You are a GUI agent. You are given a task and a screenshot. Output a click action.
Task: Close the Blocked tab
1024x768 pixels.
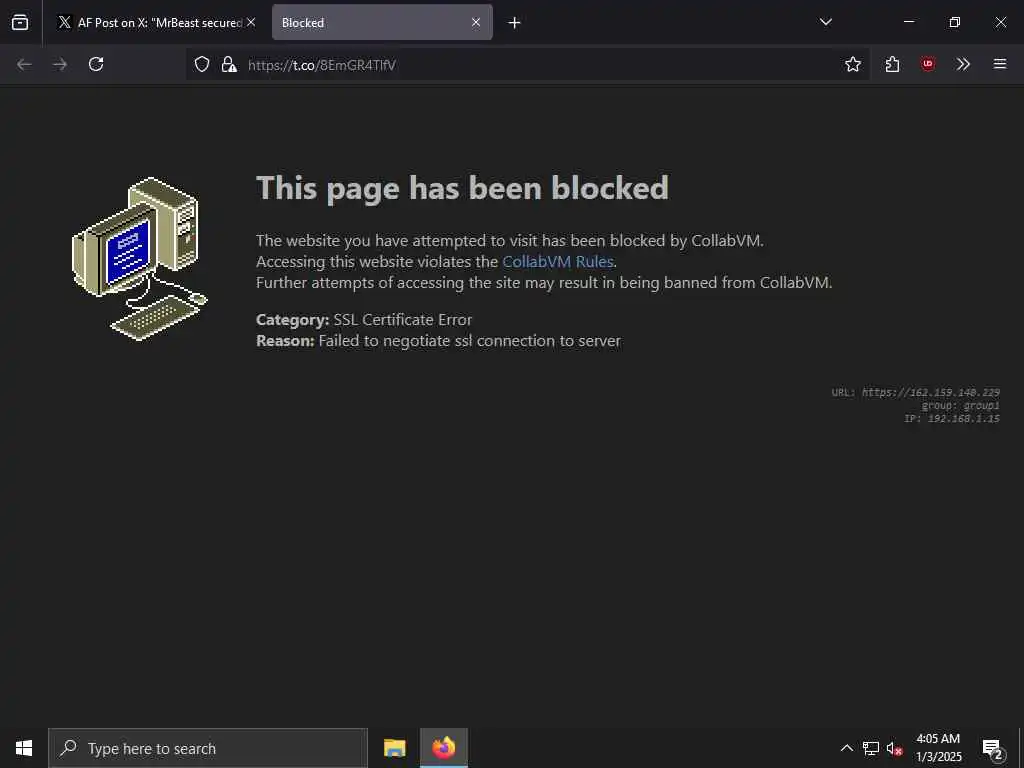[476, 22]
